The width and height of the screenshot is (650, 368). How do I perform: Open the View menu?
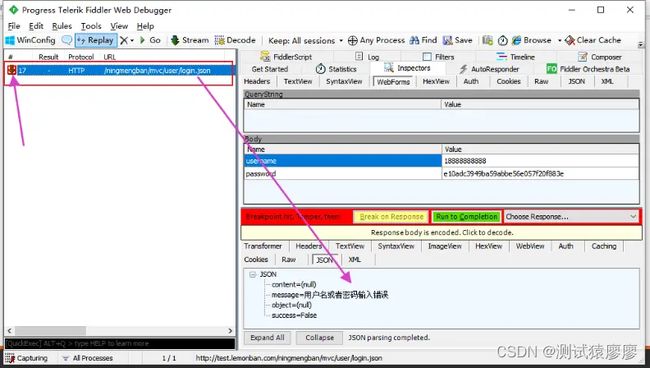(119, 26)
